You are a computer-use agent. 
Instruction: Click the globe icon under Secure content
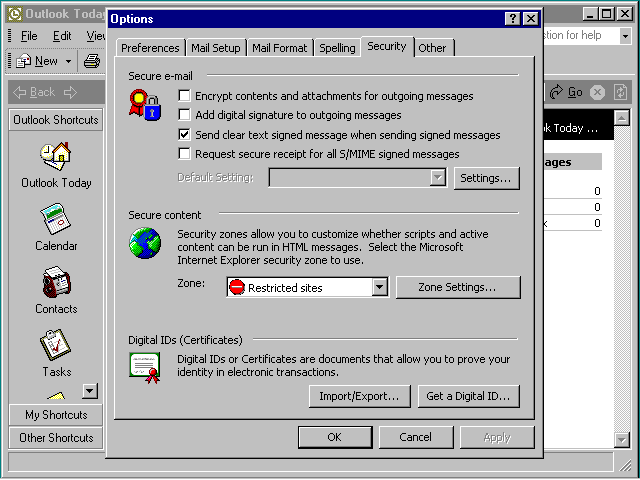(145, 243)
